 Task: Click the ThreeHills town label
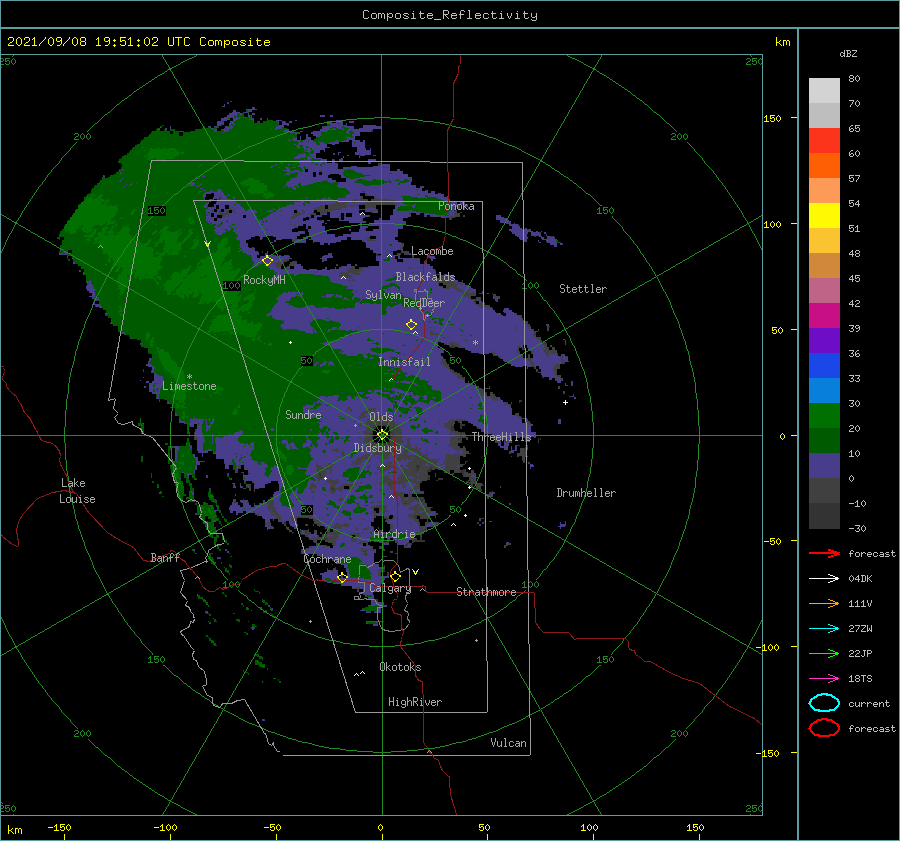tap(502, 437)
